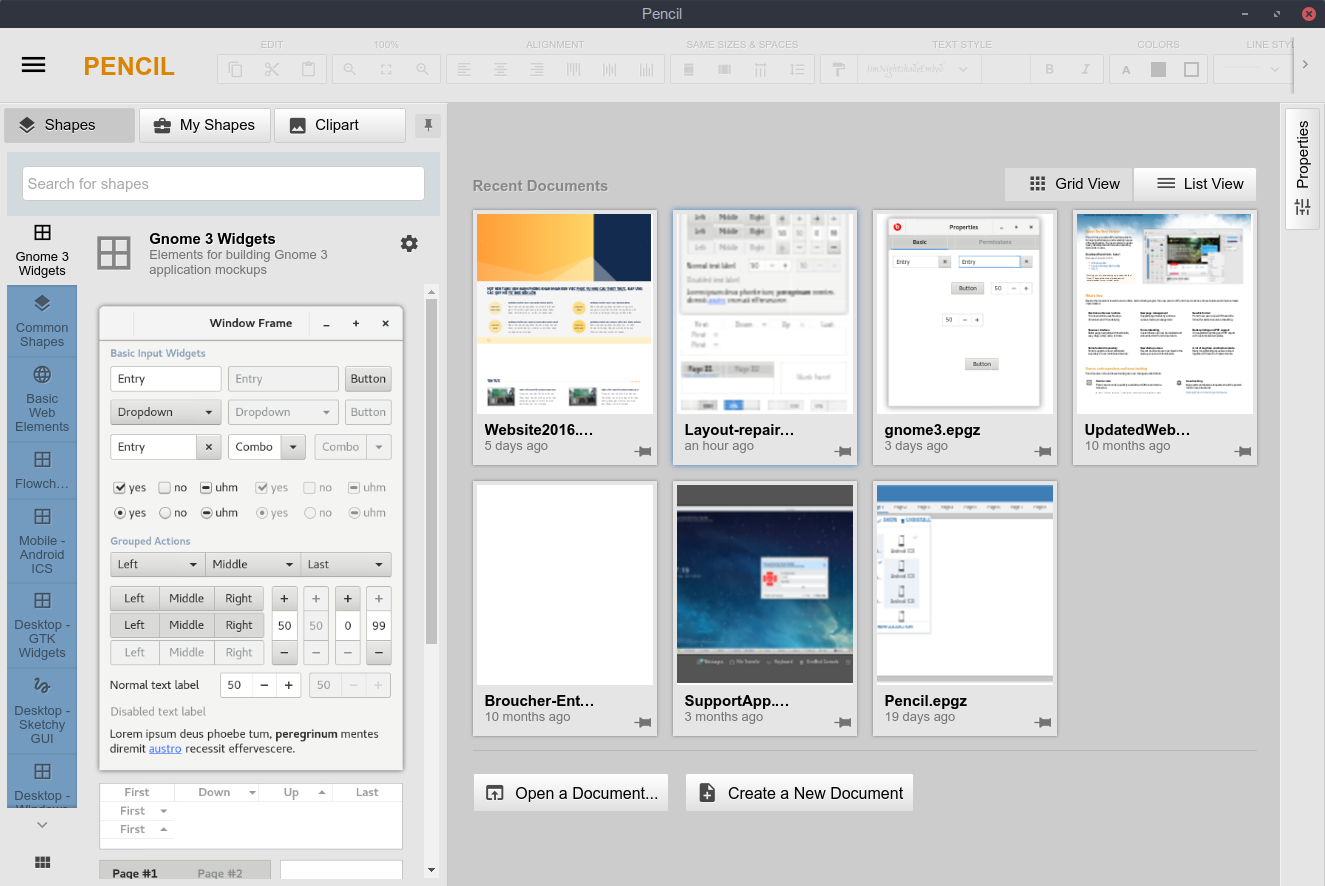Pin the Pencil.epgz document
This screenshot has height=886, width=1325.
[1043, 723]
